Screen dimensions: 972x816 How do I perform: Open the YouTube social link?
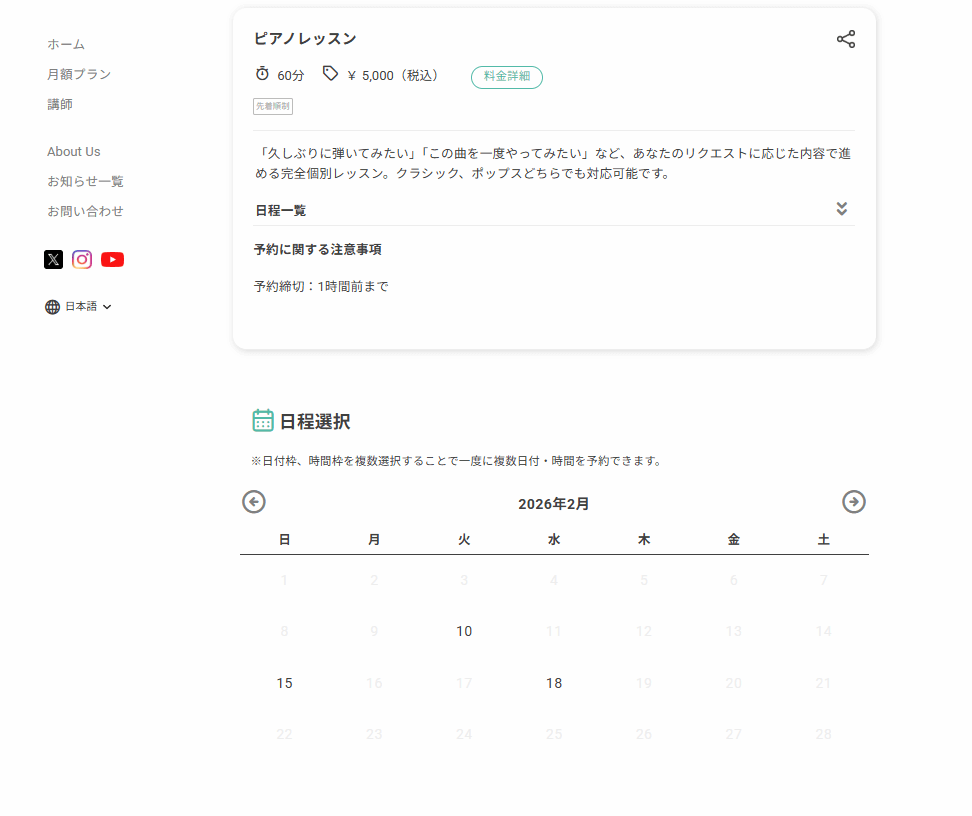click(112, 259)
